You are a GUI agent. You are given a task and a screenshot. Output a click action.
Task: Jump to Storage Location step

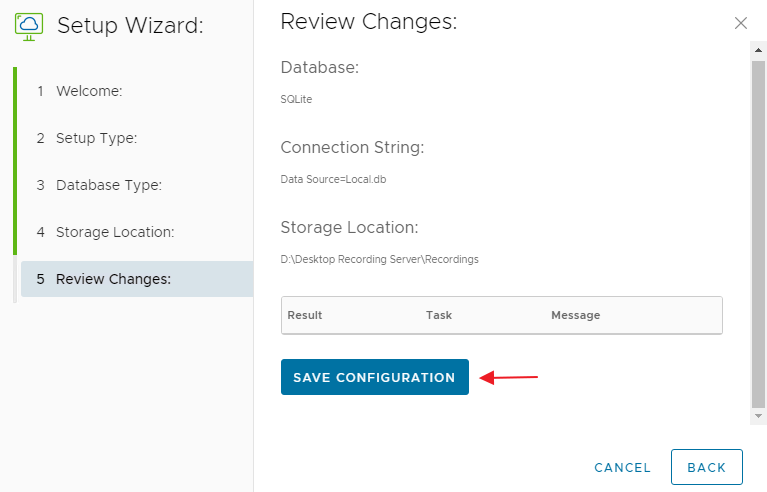click(115, 232)
